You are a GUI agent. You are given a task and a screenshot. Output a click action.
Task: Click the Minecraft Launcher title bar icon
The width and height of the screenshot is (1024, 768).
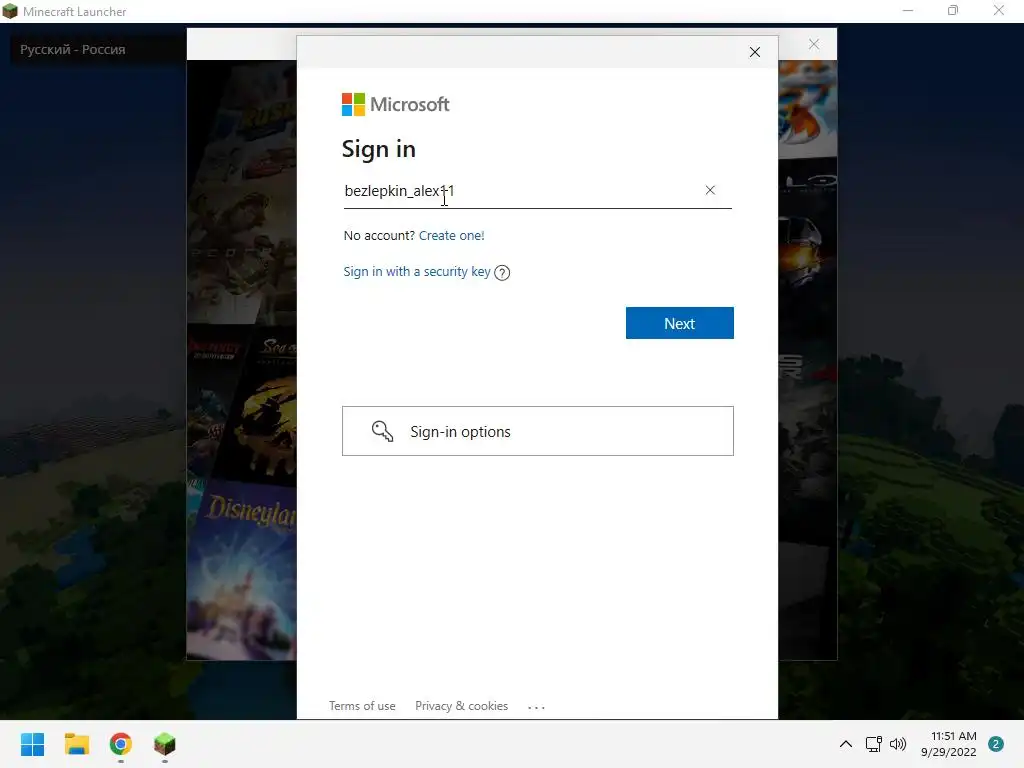(x=10, y=11)
